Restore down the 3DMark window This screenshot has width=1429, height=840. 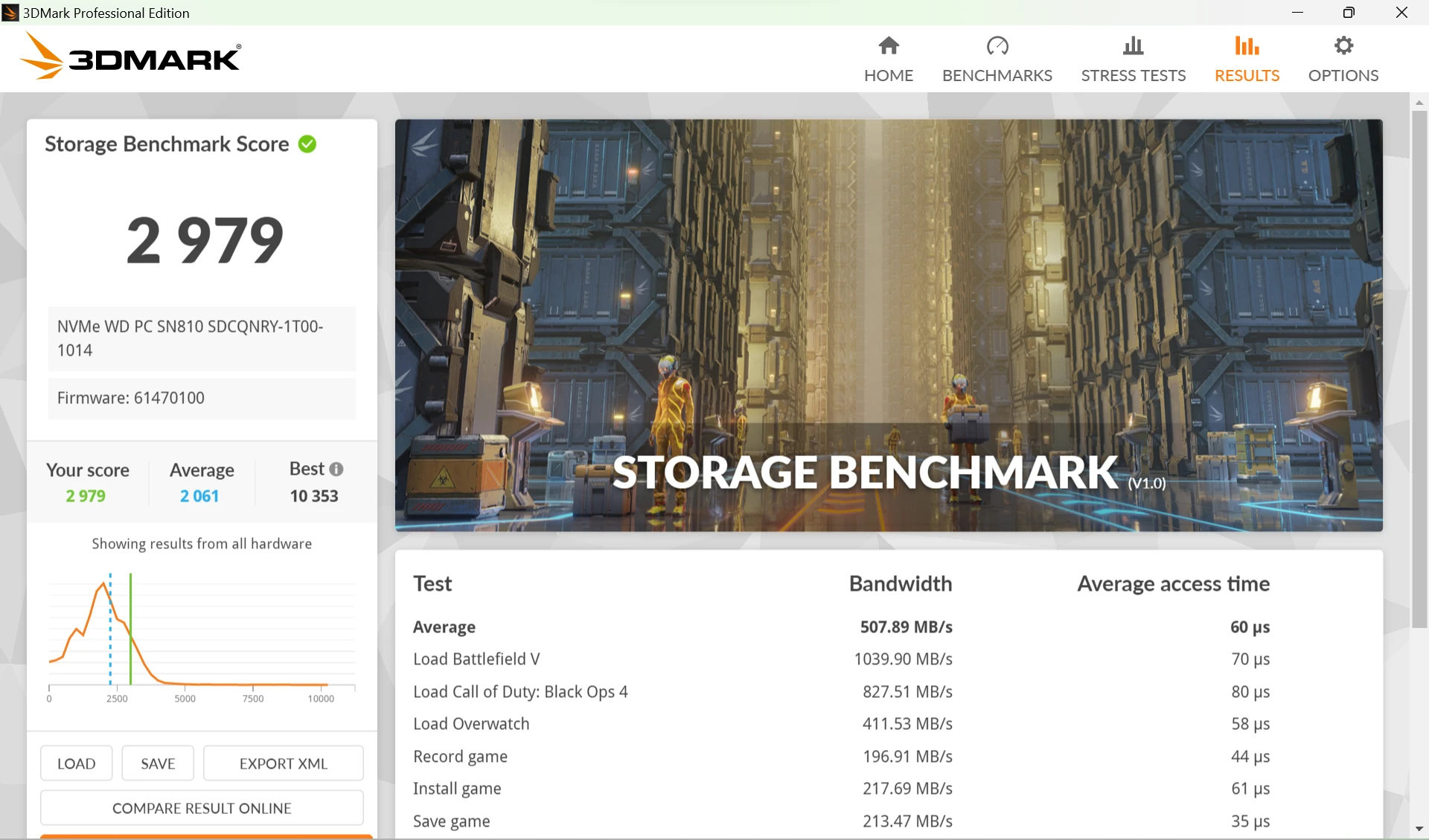tap(1349, 13)
